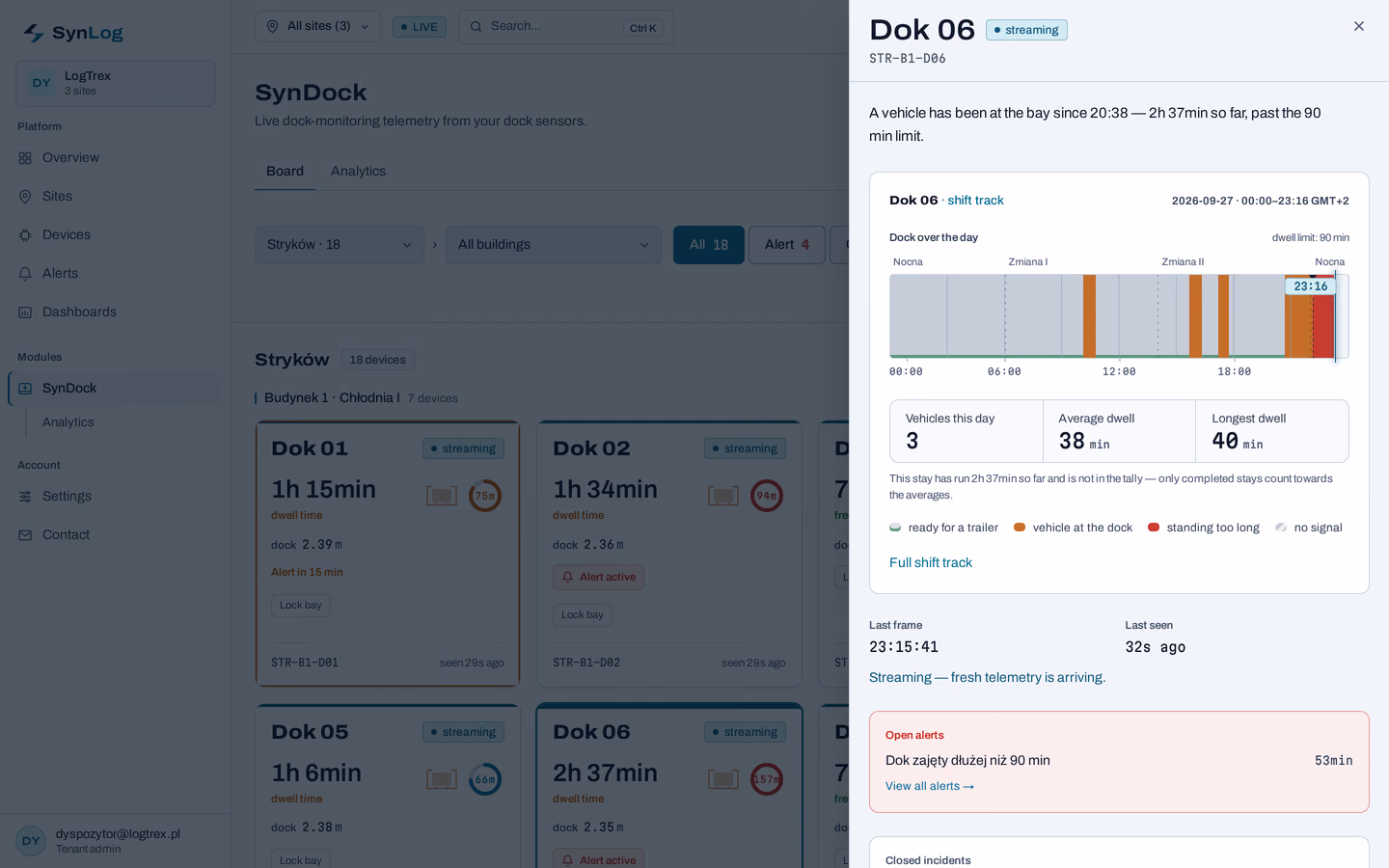1389x868 pixels.
Task: Open Analytics under SynDock in sidebar
Action: (68, 422)
